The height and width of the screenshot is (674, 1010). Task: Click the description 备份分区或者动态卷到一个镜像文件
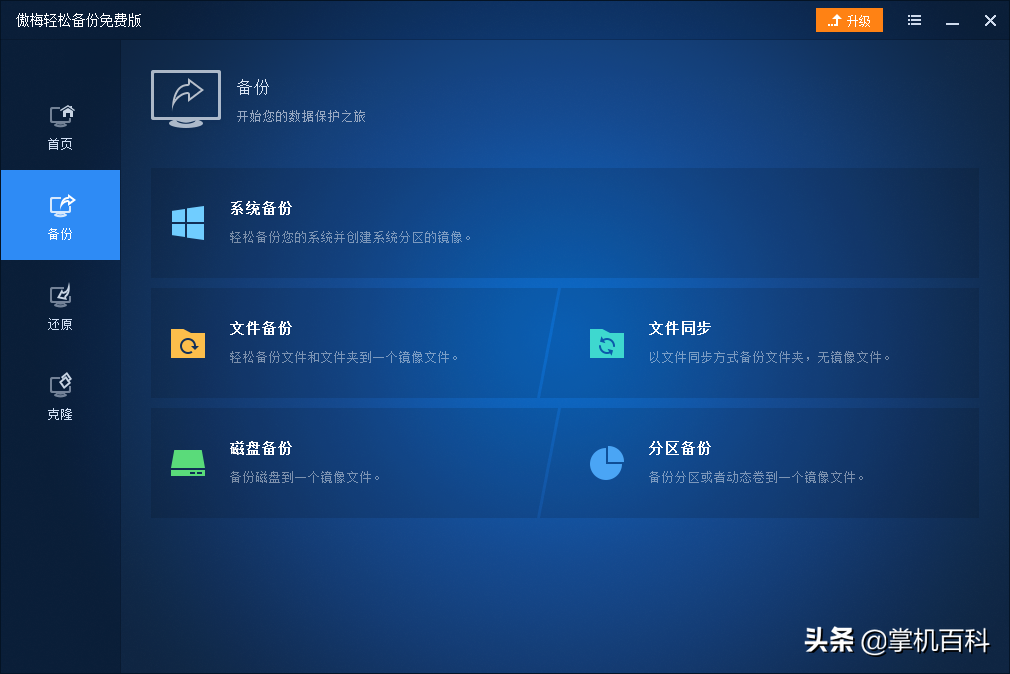[756, 477]
